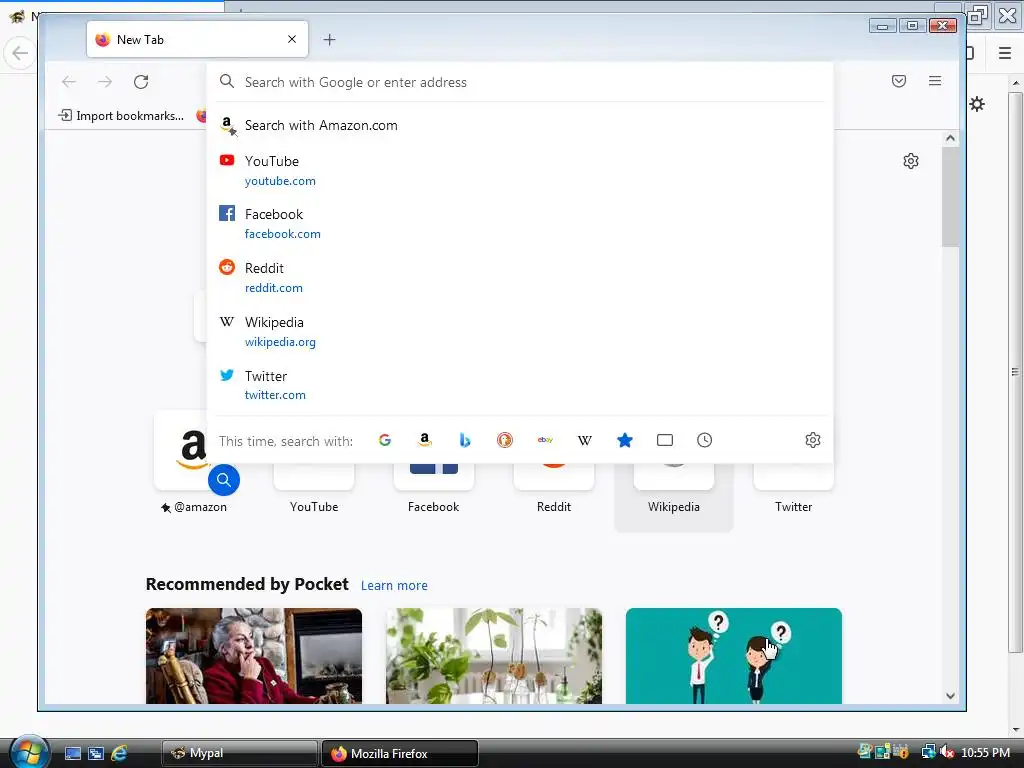This screenshot has height=768, width=1024.
Task: Switch to Mypal taskbar button
Action: pos(239,753)
